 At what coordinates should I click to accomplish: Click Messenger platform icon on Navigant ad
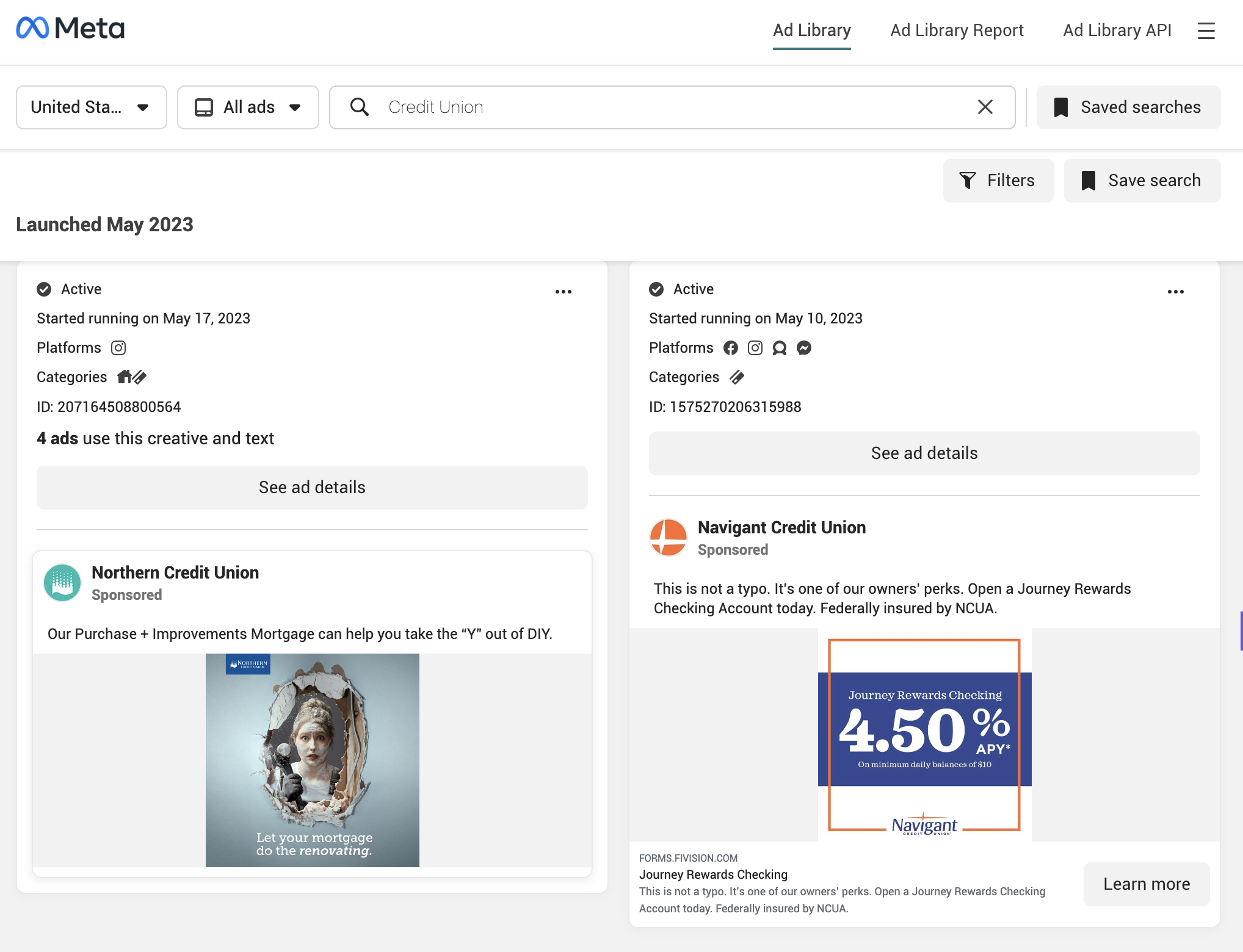(x=804, y=348)
